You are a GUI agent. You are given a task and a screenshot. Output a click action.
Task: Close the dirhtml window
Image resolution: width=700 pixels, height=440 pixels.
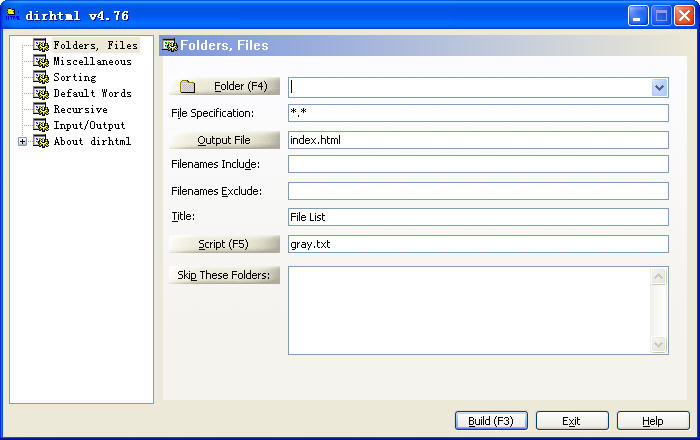[684, 16]
